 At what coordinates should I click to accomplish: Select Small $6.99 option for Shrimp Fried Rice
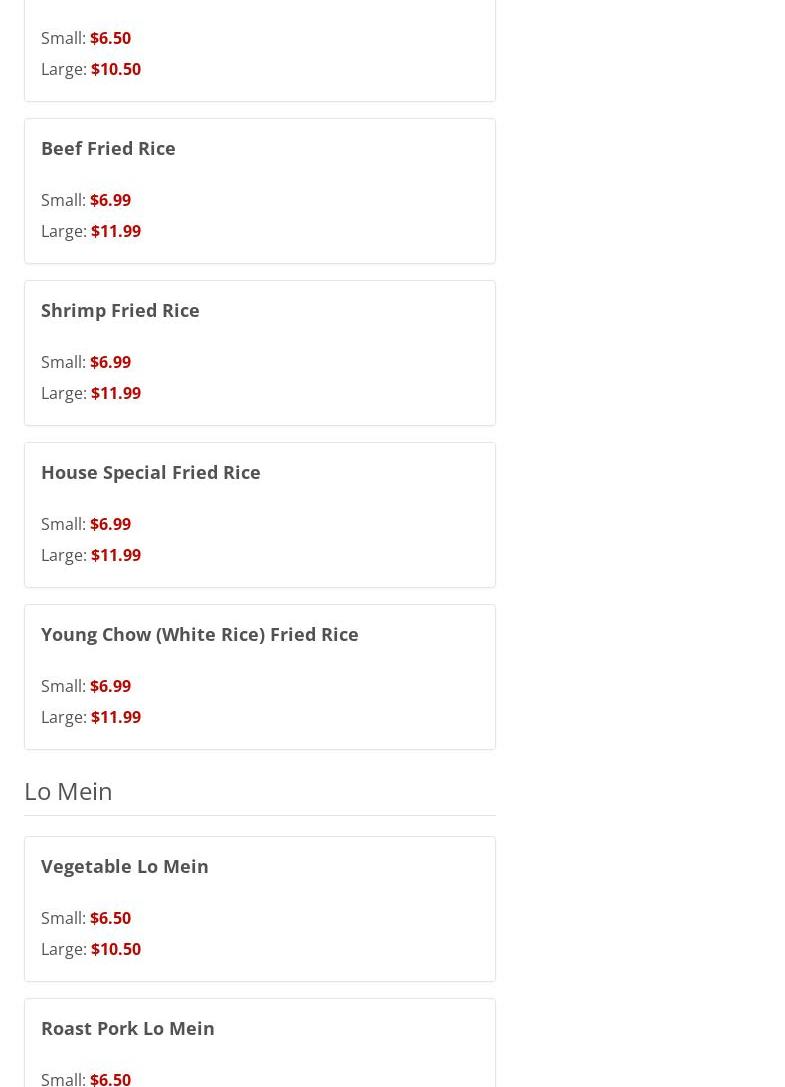click(110, 362)
